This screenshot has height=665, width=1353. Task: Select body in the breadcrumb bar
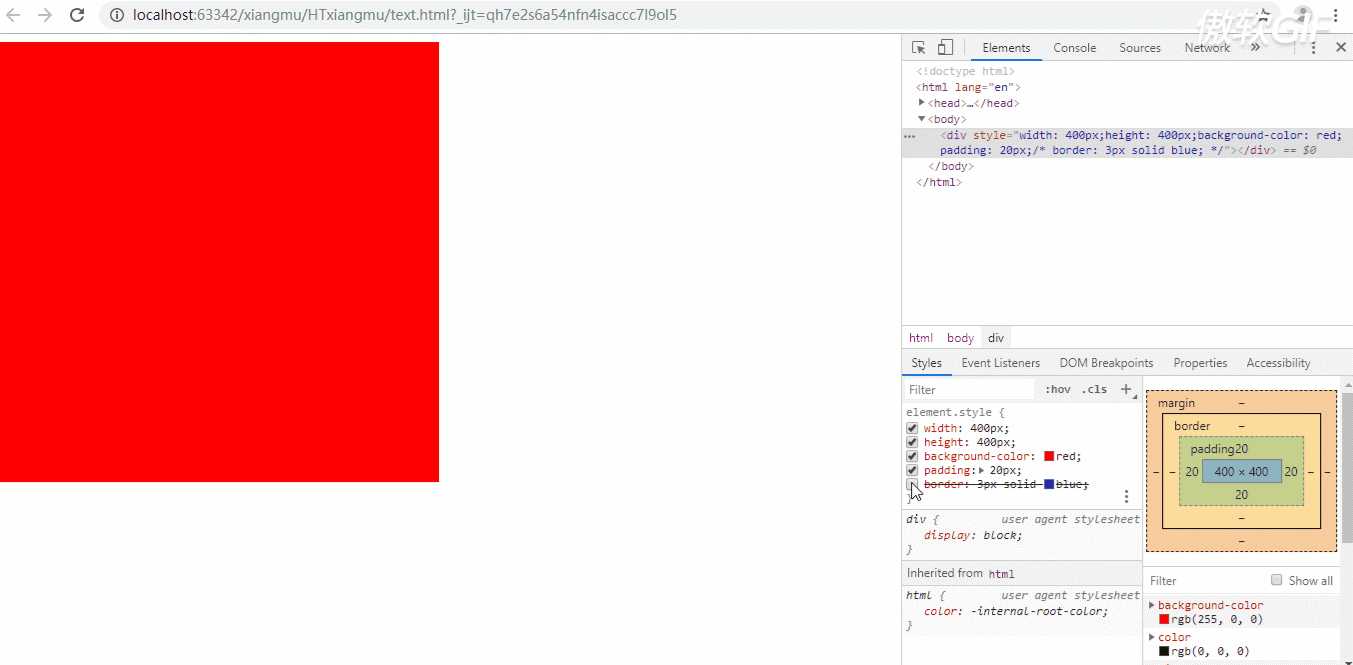tap(960, 338)
